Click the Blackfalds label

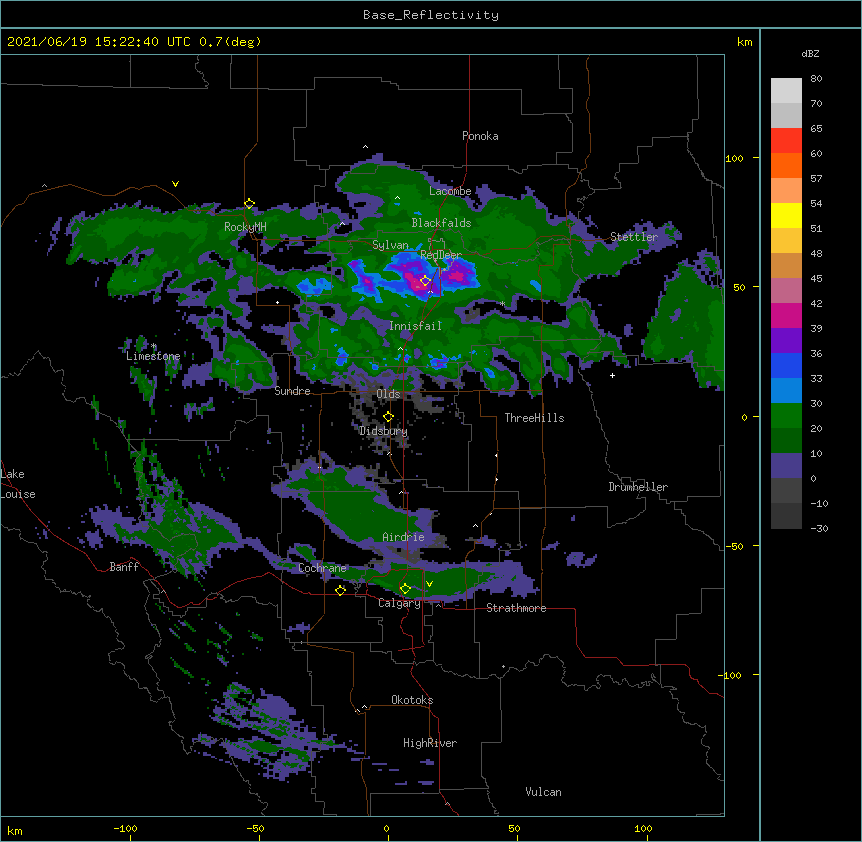coord(441,223)
